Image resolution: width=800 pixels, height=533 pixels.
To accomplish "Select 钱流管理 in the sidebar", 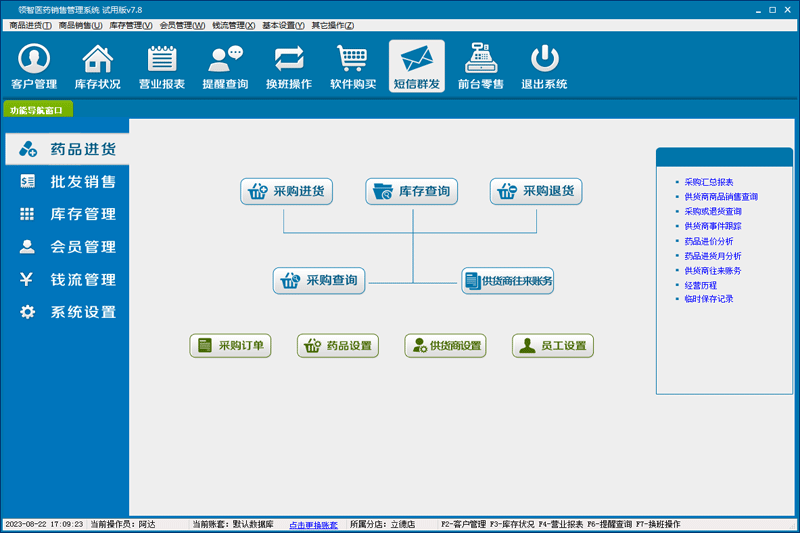I will [x=67, y=280].
